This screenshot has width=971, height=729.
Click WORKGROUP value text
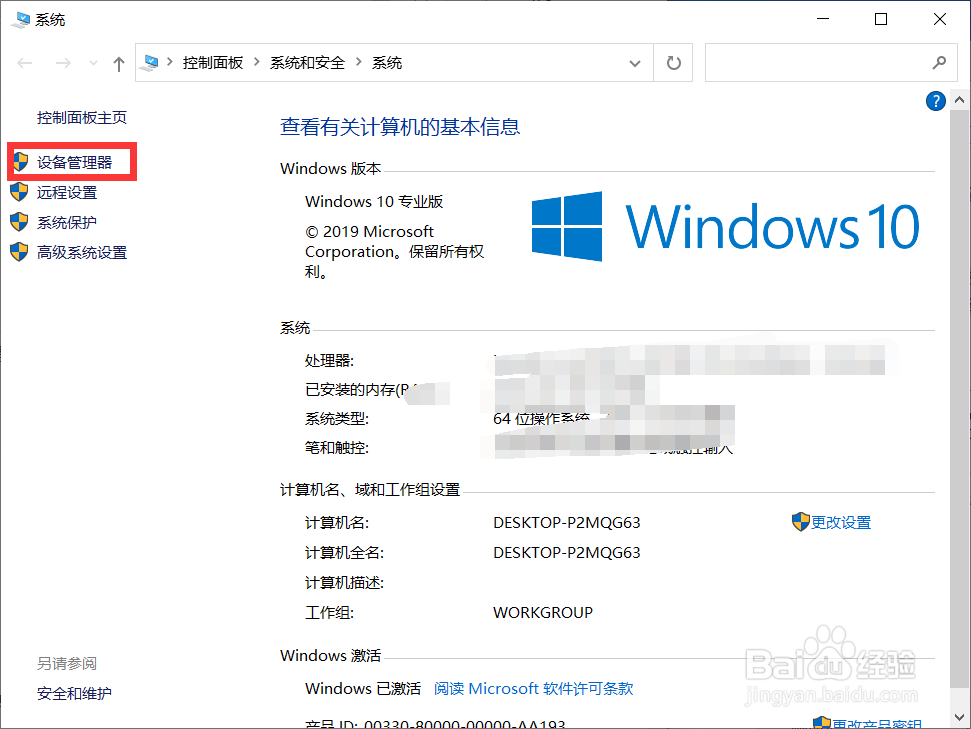click(543, 613)
